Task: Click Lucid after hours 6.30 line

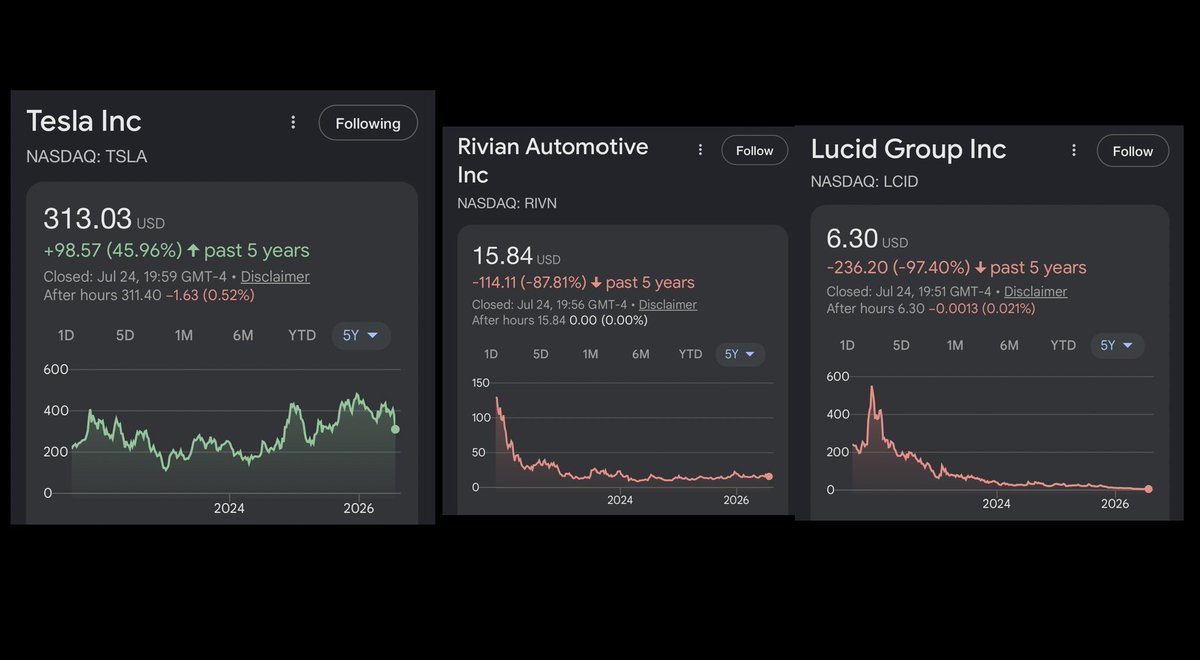Action: pyautogui.click(x=931, y=308)
